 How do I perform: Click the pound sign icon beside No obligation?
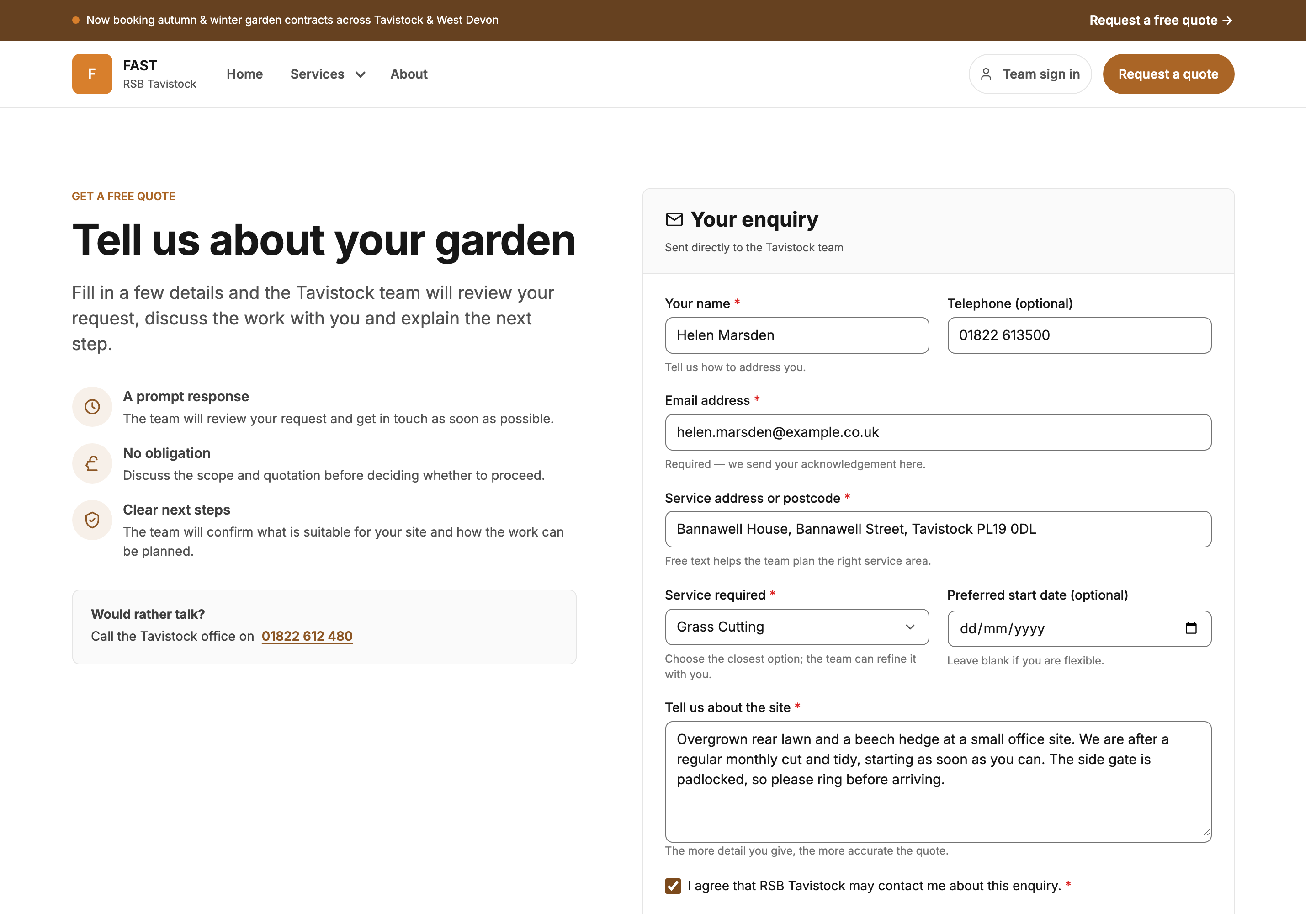(92, 463)
